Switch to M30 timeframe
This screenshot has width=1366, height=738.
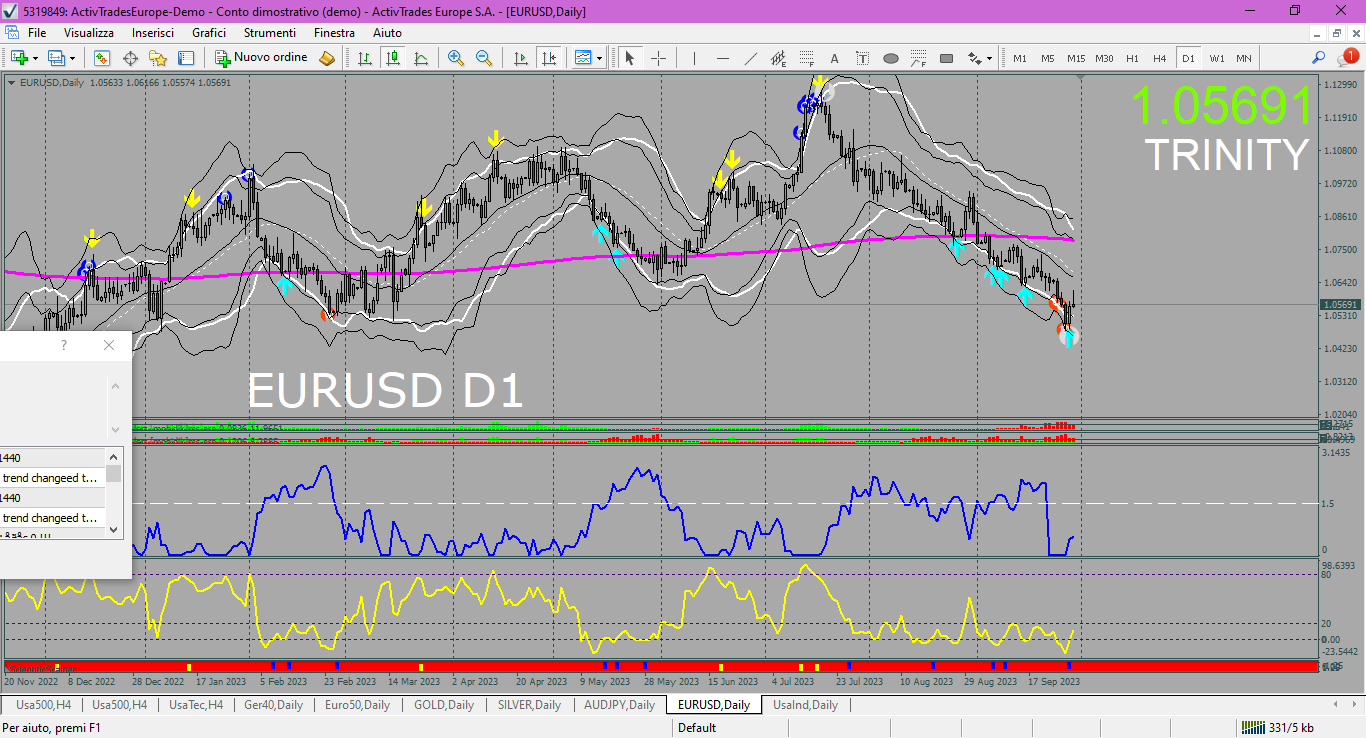[1104, 58]
